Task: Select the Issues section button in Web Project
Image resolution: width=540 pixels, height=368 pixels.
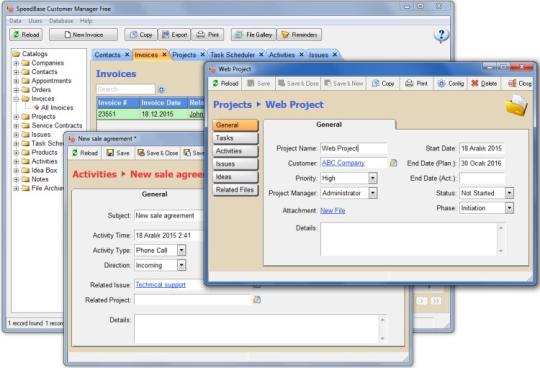Action: click(x=235, y=164)
